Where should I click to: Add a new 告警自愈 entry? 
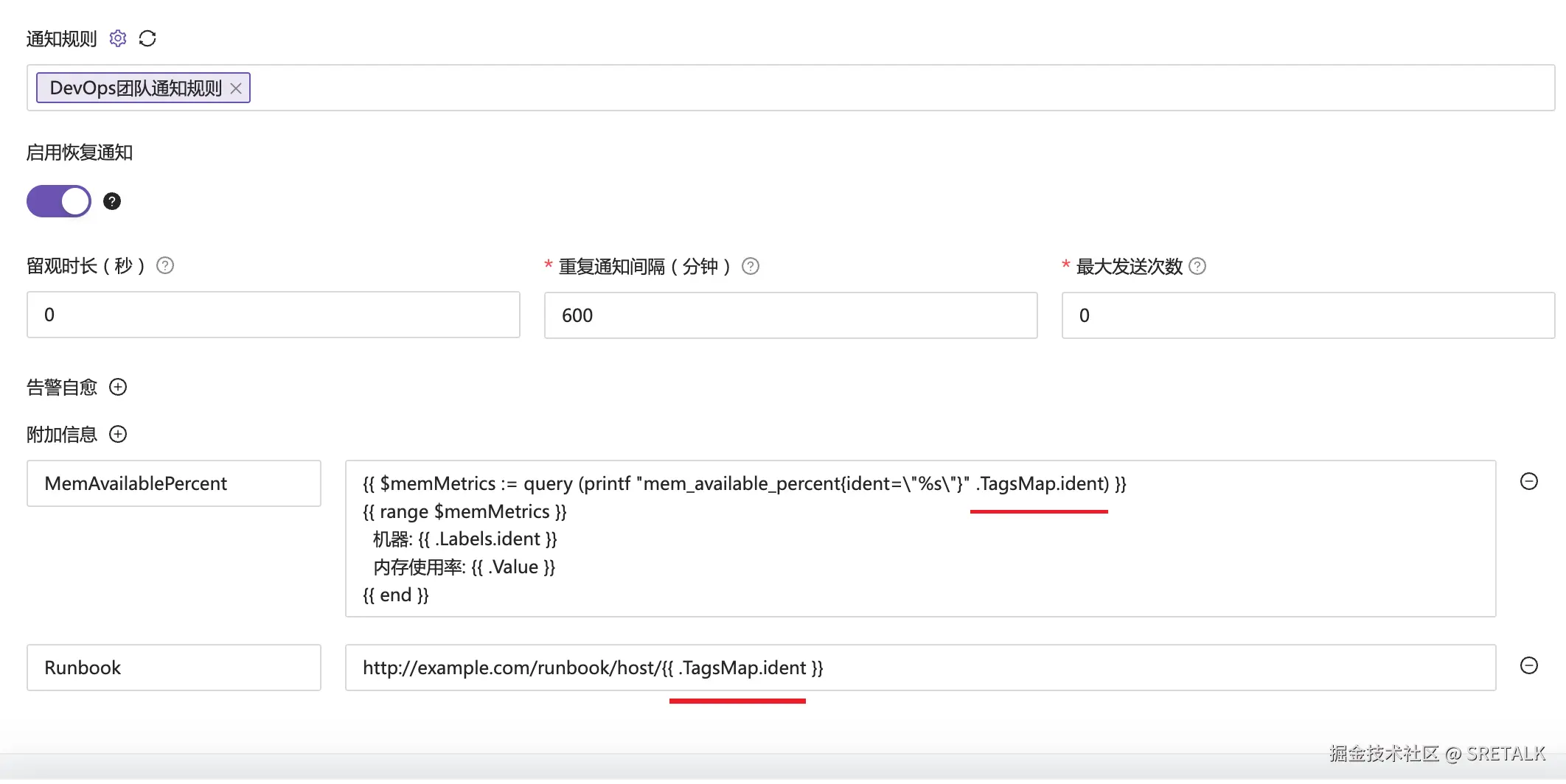click(x=118, y=387)
